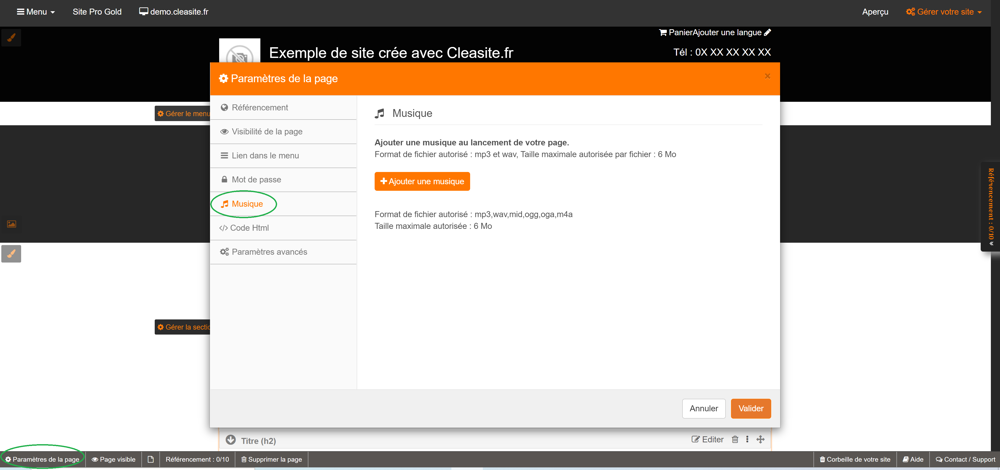Image resolution: width=1000 pixels, height=470 pixels.
Task: Expand the Gérer votre site dropdown
Action: click(x=943, y=12)
